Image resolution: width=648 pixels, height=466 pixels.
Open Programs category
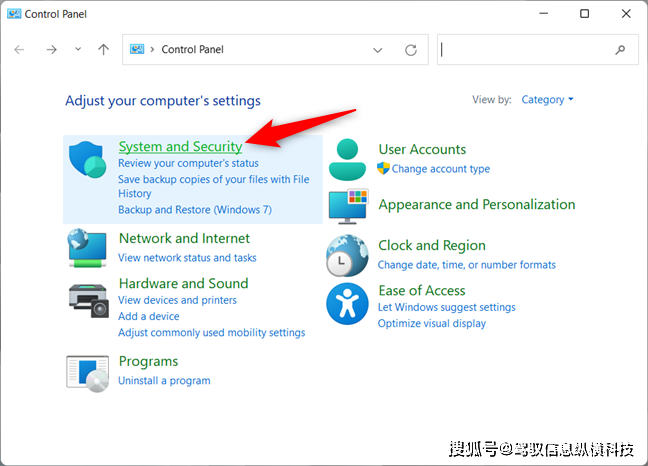pyautogui.click(x=148, y=361)
